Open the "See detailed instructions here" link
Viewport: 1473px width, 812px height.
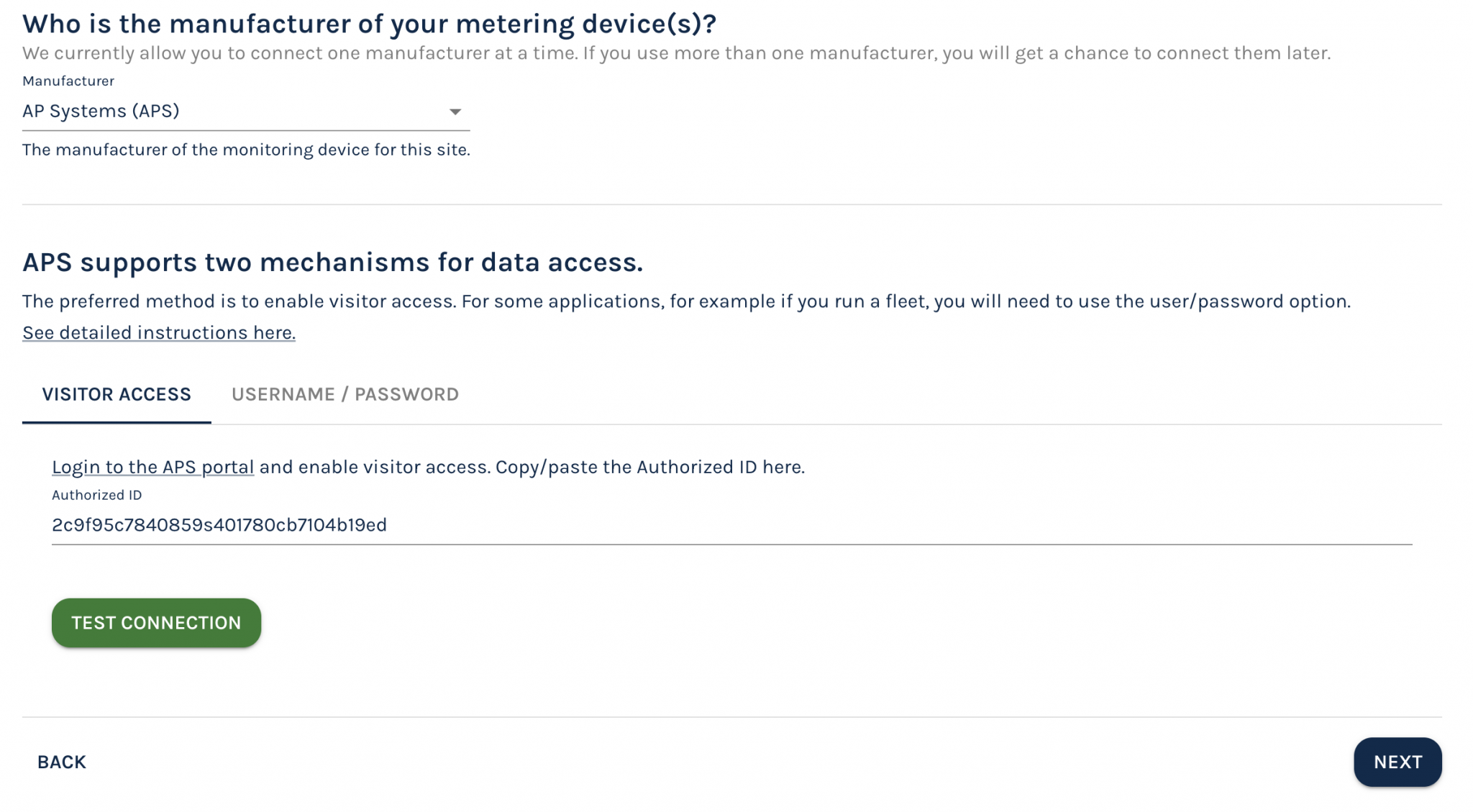[x=158, y=332]
